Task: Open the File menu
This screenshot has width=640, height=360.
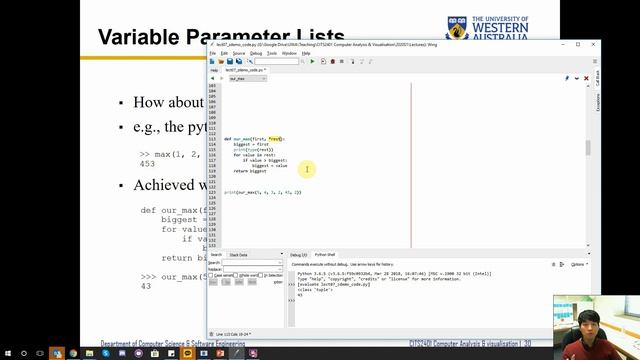Action: click(x=213, y=53)
